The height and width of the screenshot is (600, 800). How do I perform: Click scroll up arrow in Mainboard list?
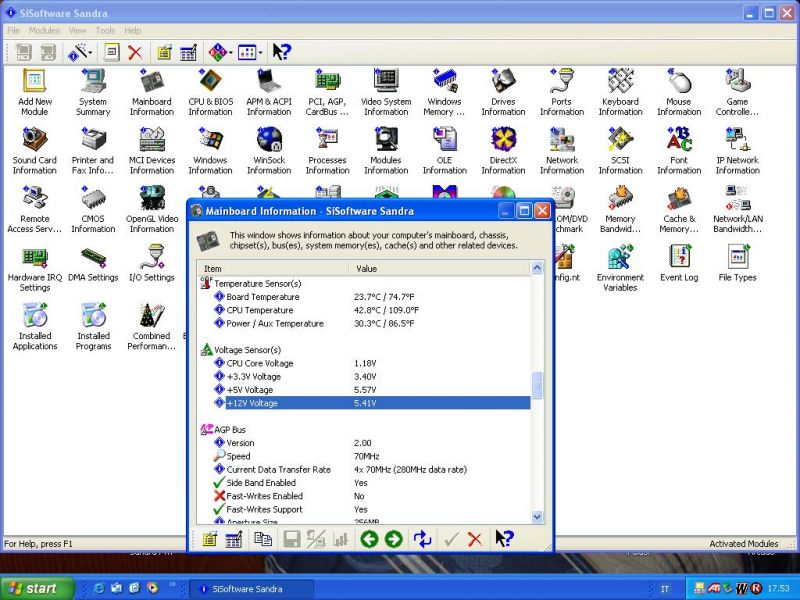coord(537,268)
